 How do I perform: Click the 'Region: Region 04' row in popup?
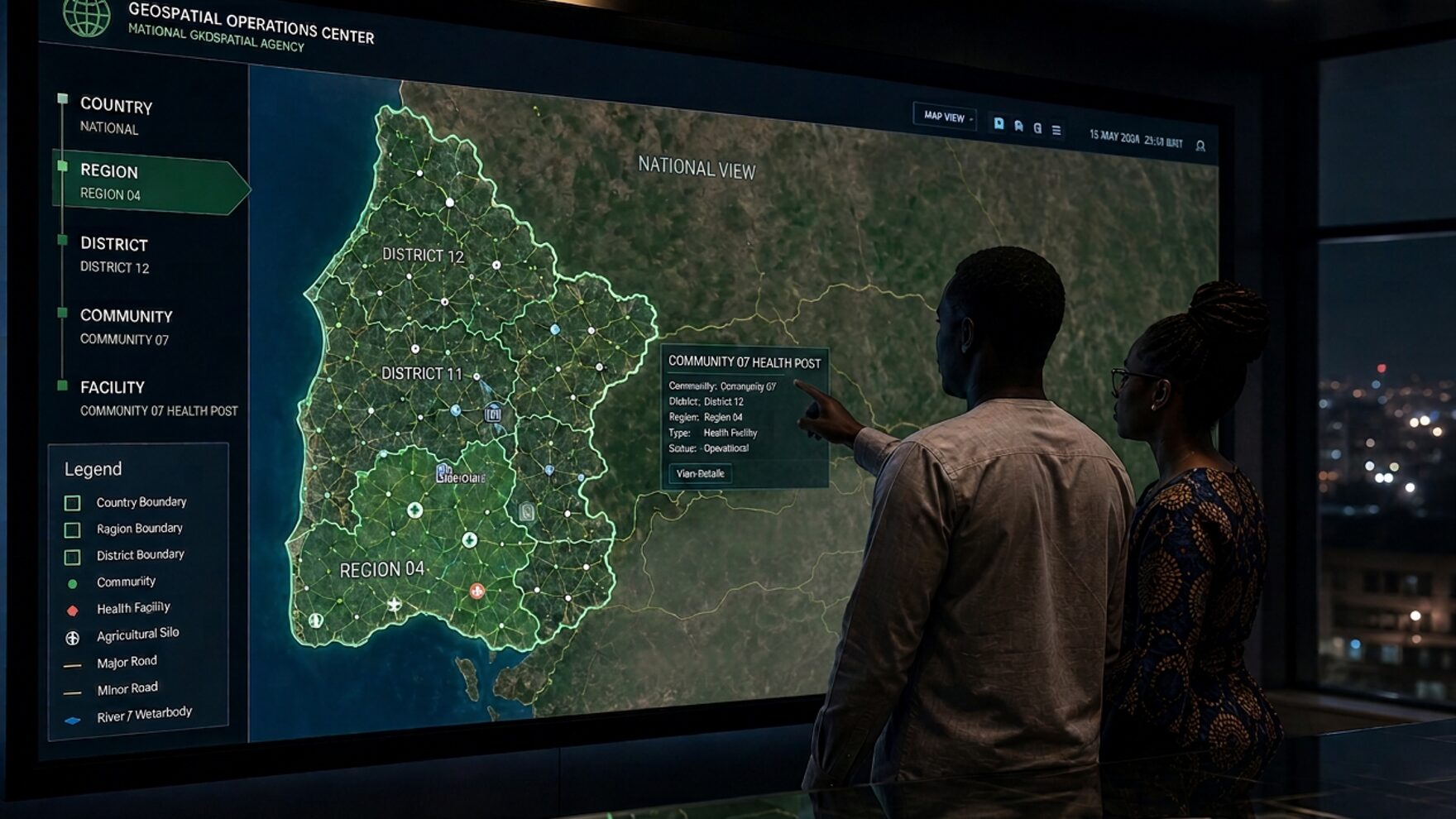(706, 417)
